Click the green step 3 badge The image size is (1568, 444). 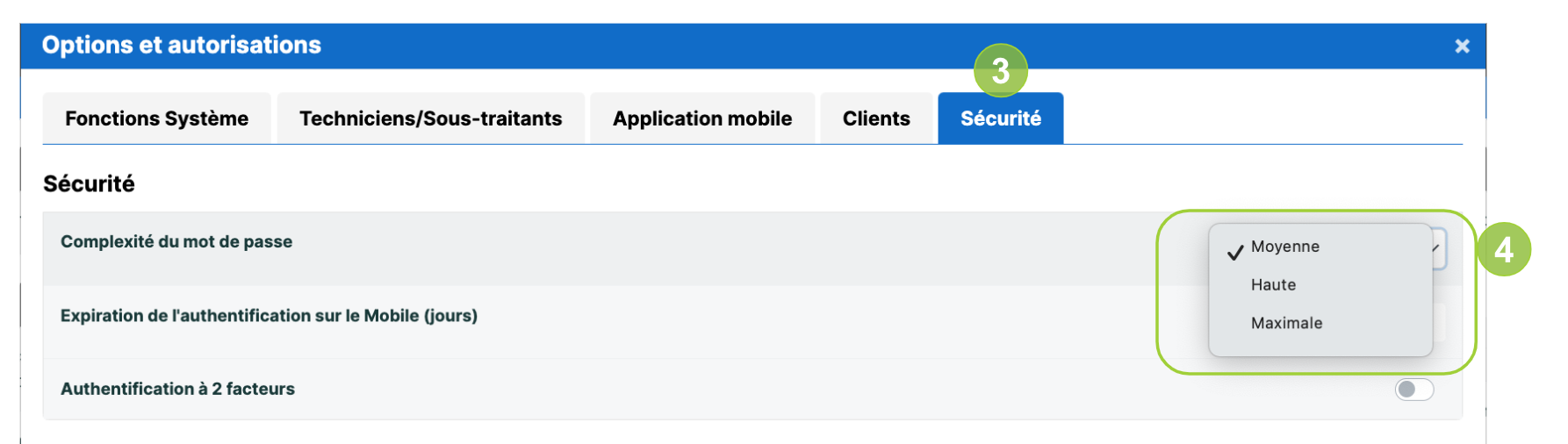click(x=1000, y=70)
